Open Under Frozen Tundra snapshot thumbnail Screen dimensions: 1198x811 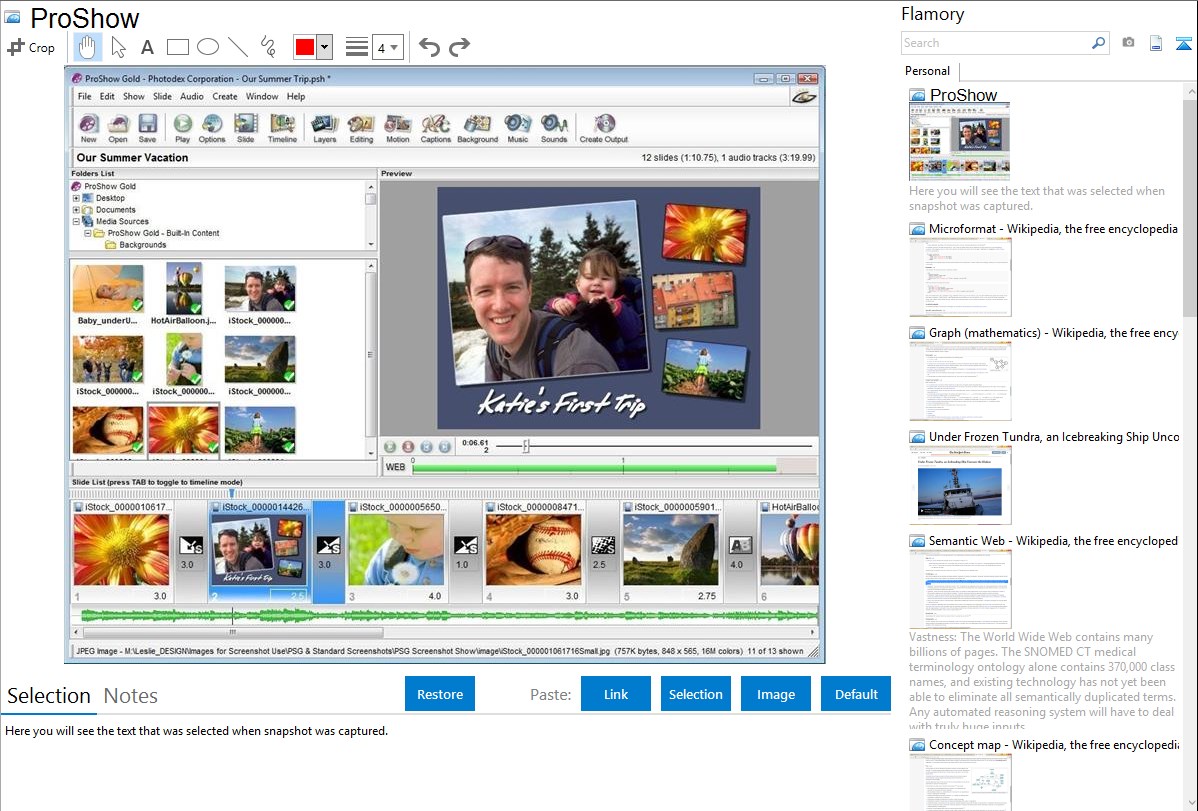pos(960,485)
